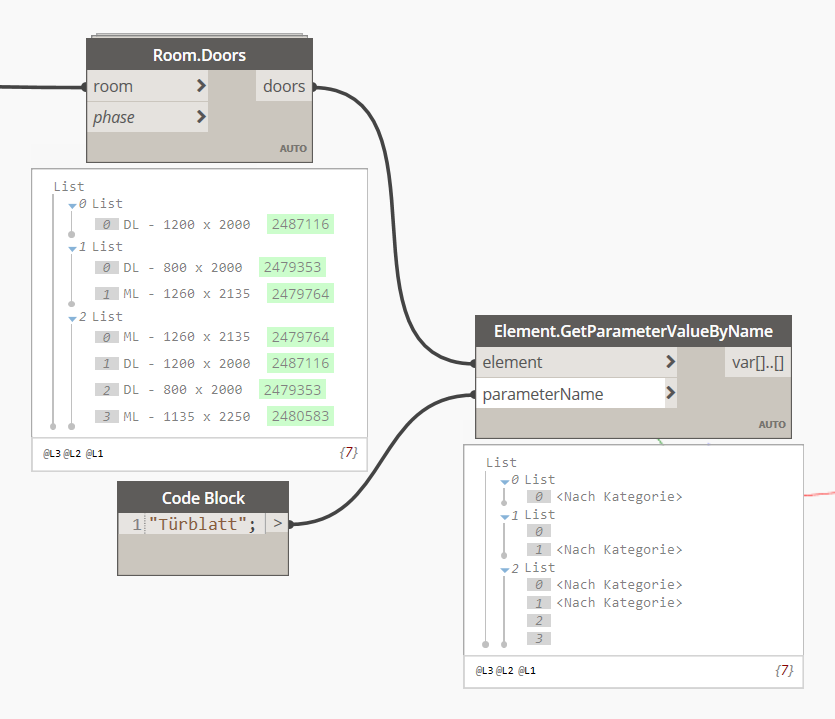Click the var[]..[] output port

pyautogui.click(x=756, y=362)
